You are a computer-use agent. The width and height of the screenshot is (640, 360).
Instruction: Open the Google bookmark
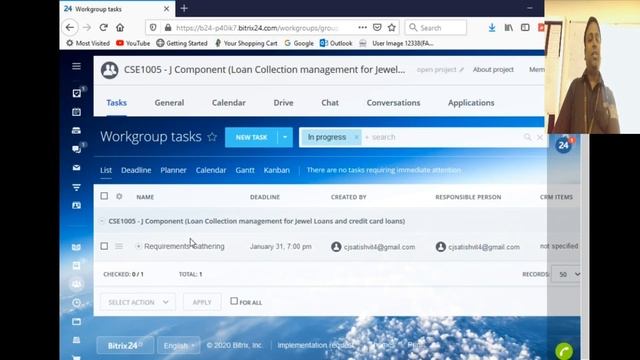299,43
